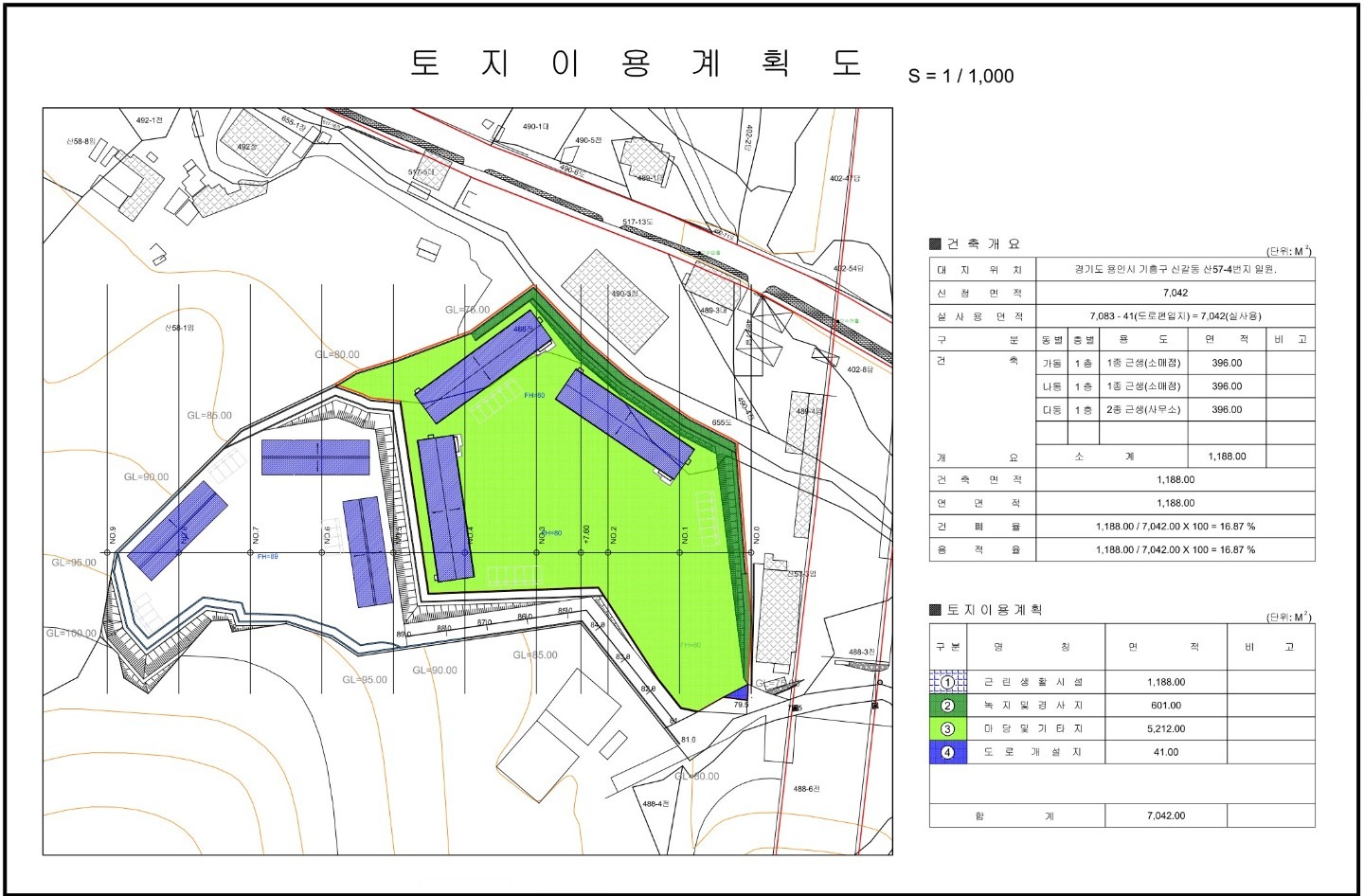Choose the blue legend swatch numbered 4
The height and width of the screenshot is (896, 1364).
tap(948, 752)
